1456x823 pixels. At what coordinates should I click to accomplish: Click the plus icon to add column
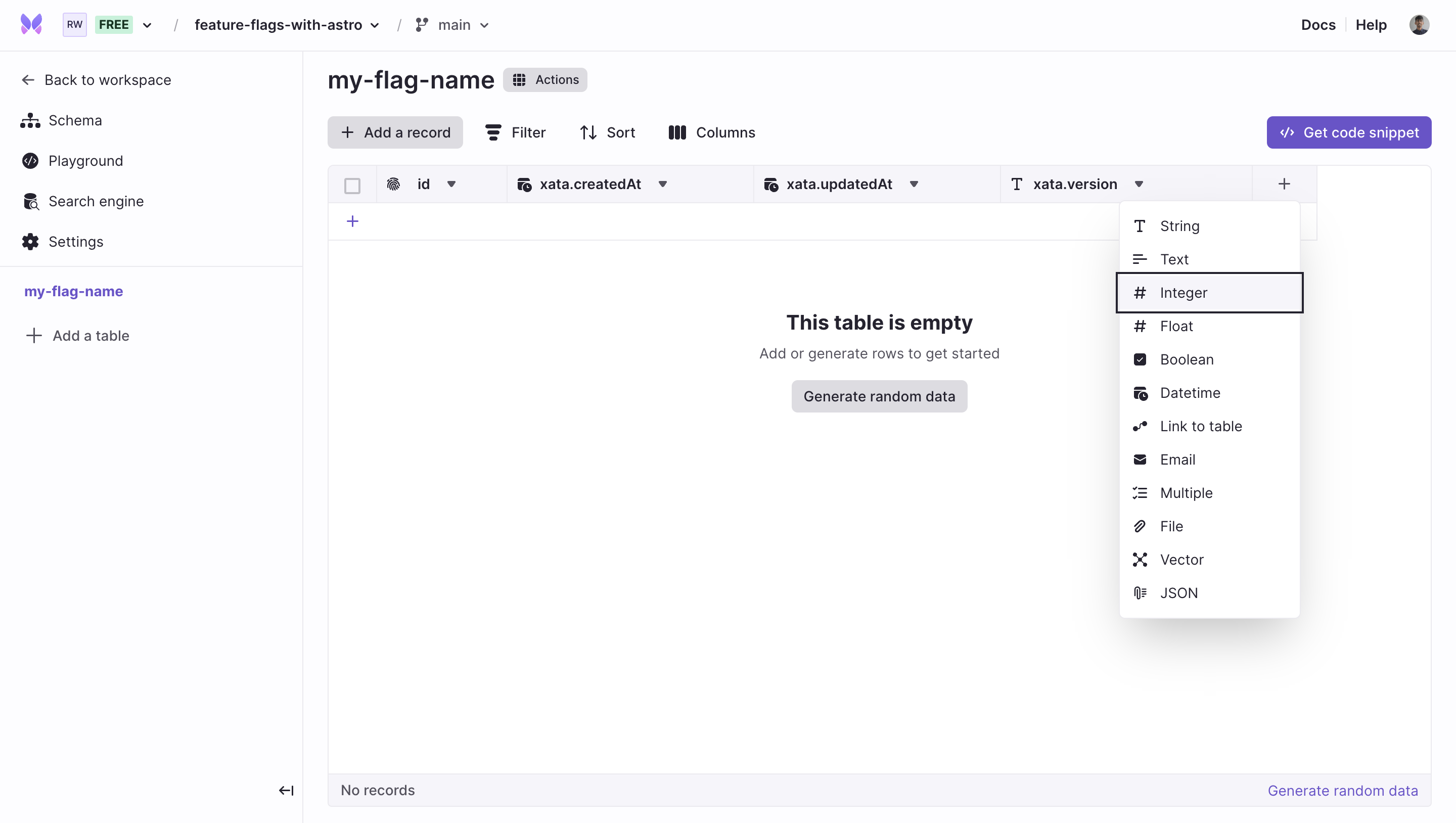coord(1284,184)
